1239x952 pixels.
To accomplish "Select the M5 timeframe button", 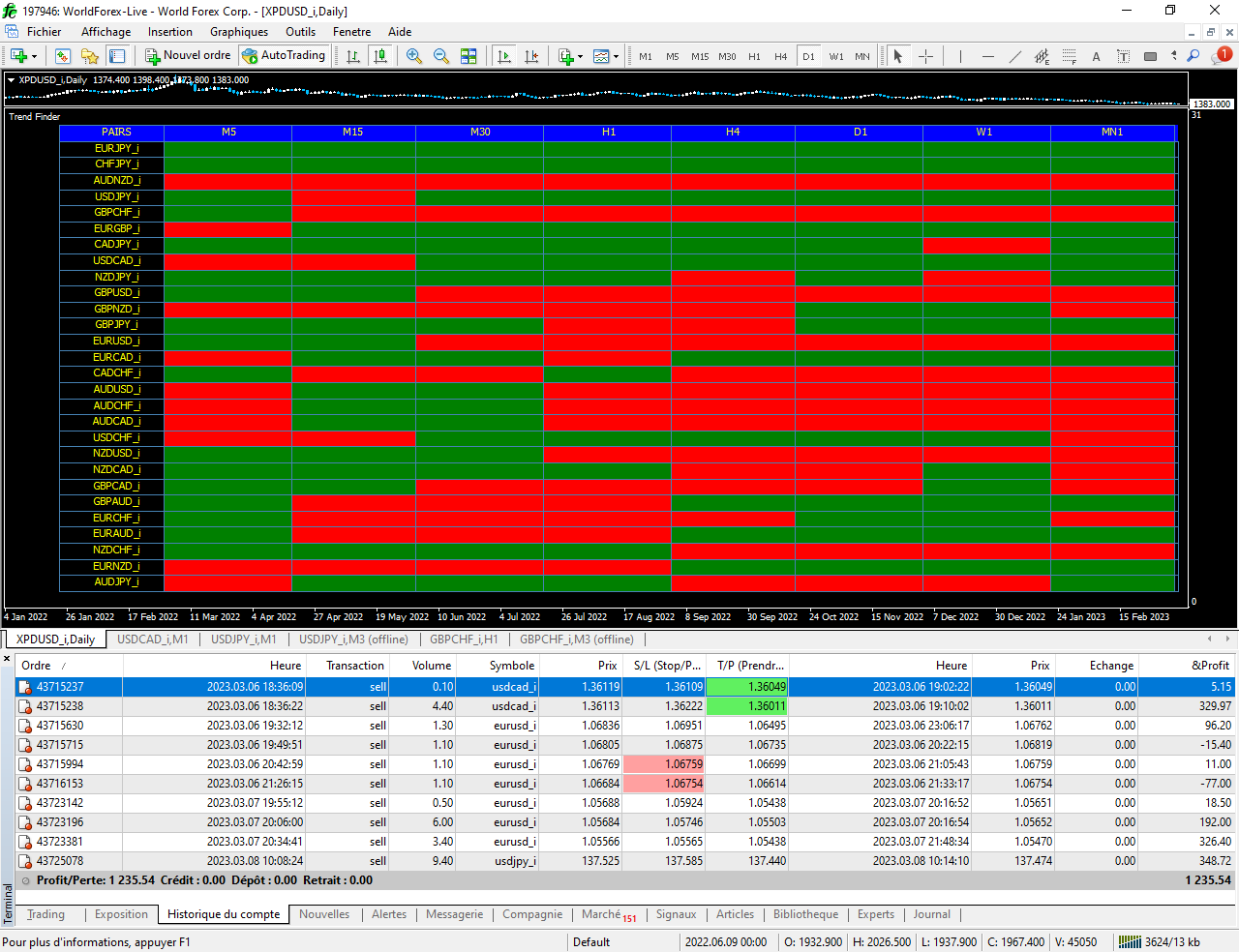I will click(x=673, y=56).
